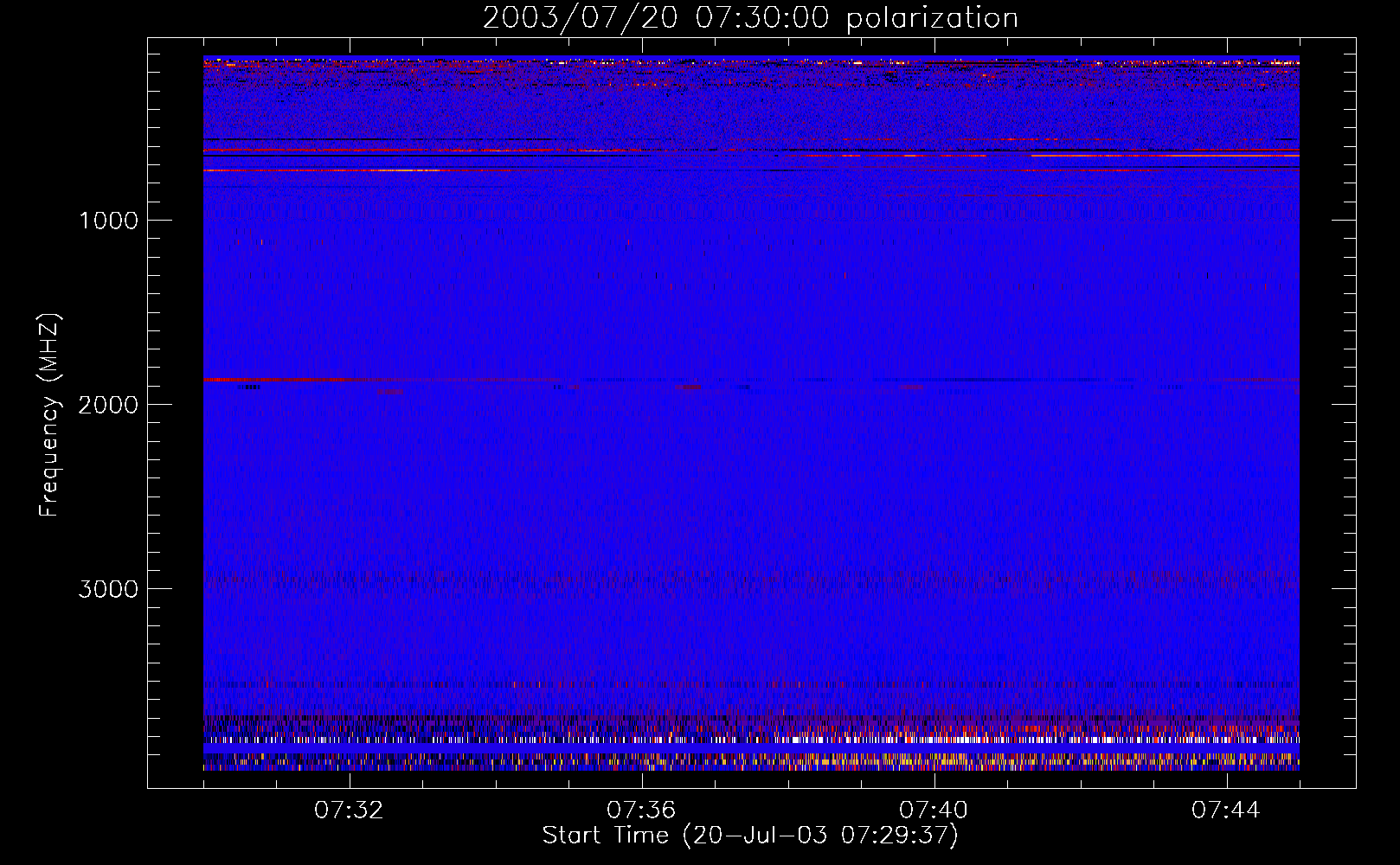
Task: Click the 3000 frequency tick label
Action: (x=108, y=589)
